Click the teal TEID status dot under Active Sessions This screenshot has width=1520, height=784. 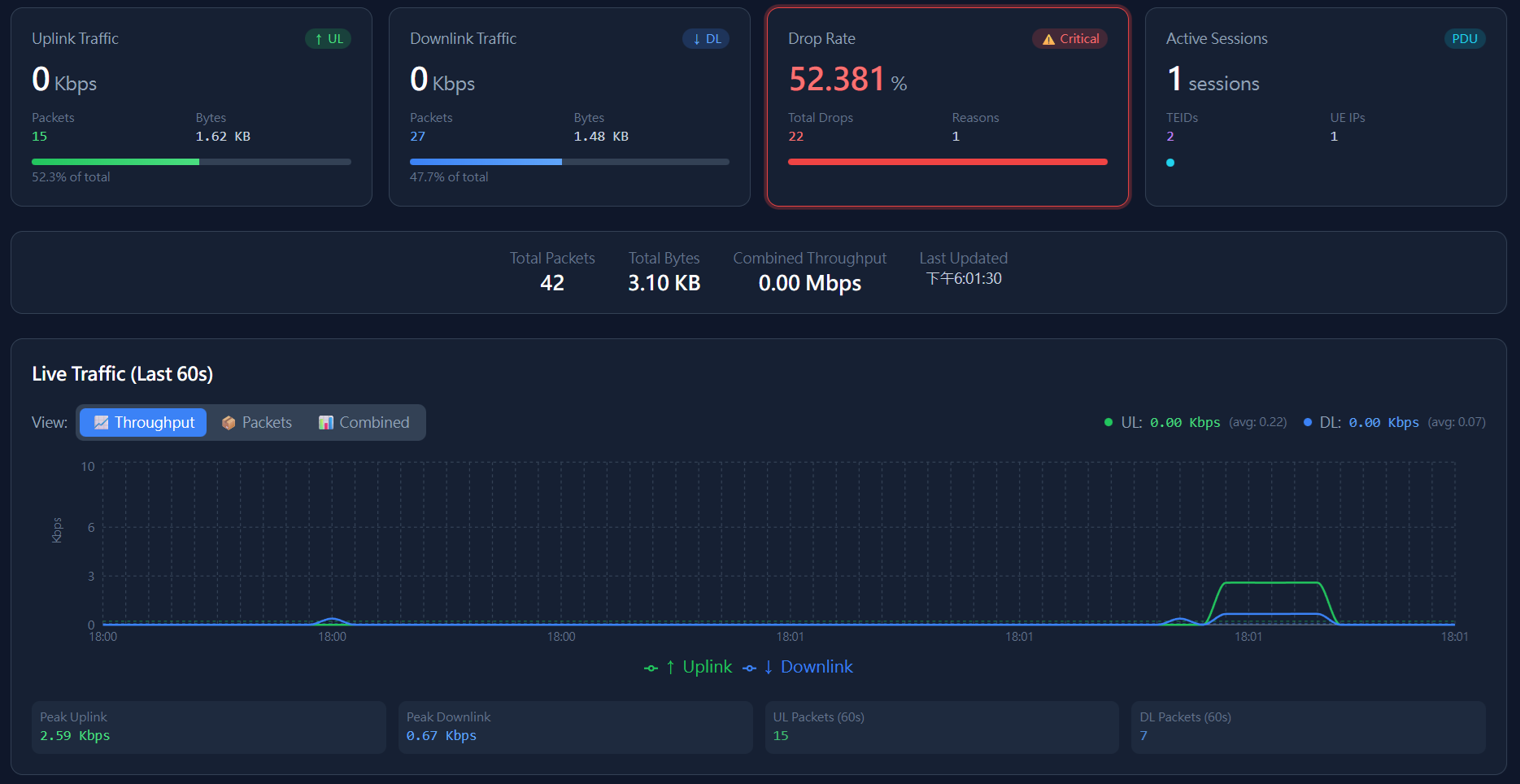click(x=1170, y=163)
